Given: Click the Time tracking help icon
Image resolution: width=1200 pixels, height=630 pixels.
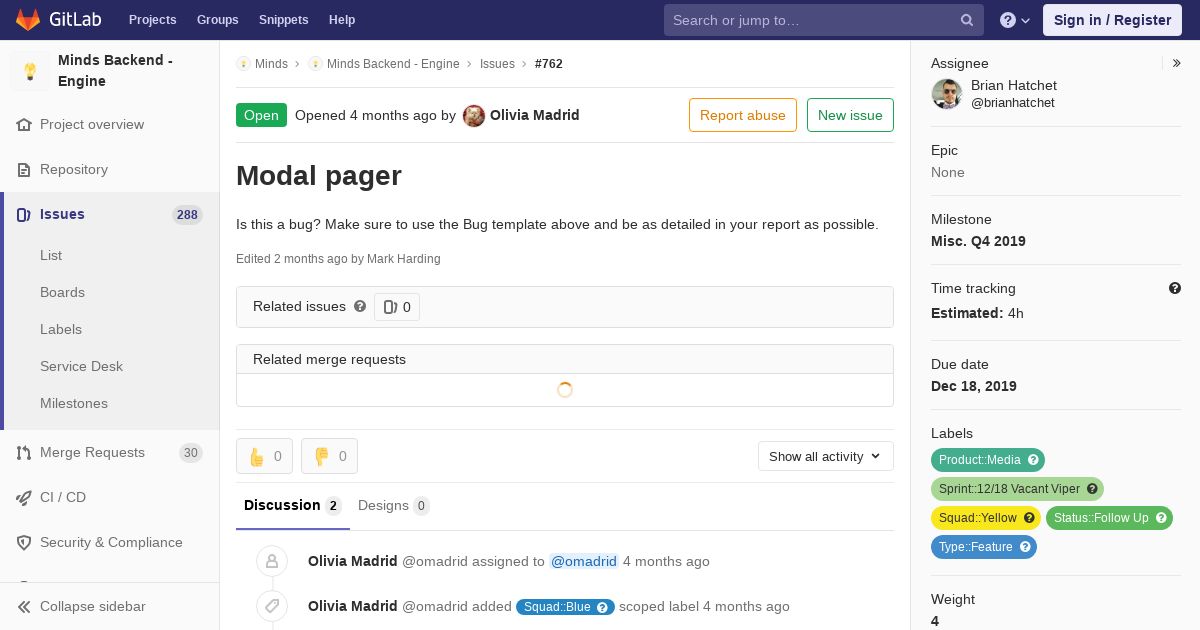Looking at the screenshot, I should click(1175, 288).
